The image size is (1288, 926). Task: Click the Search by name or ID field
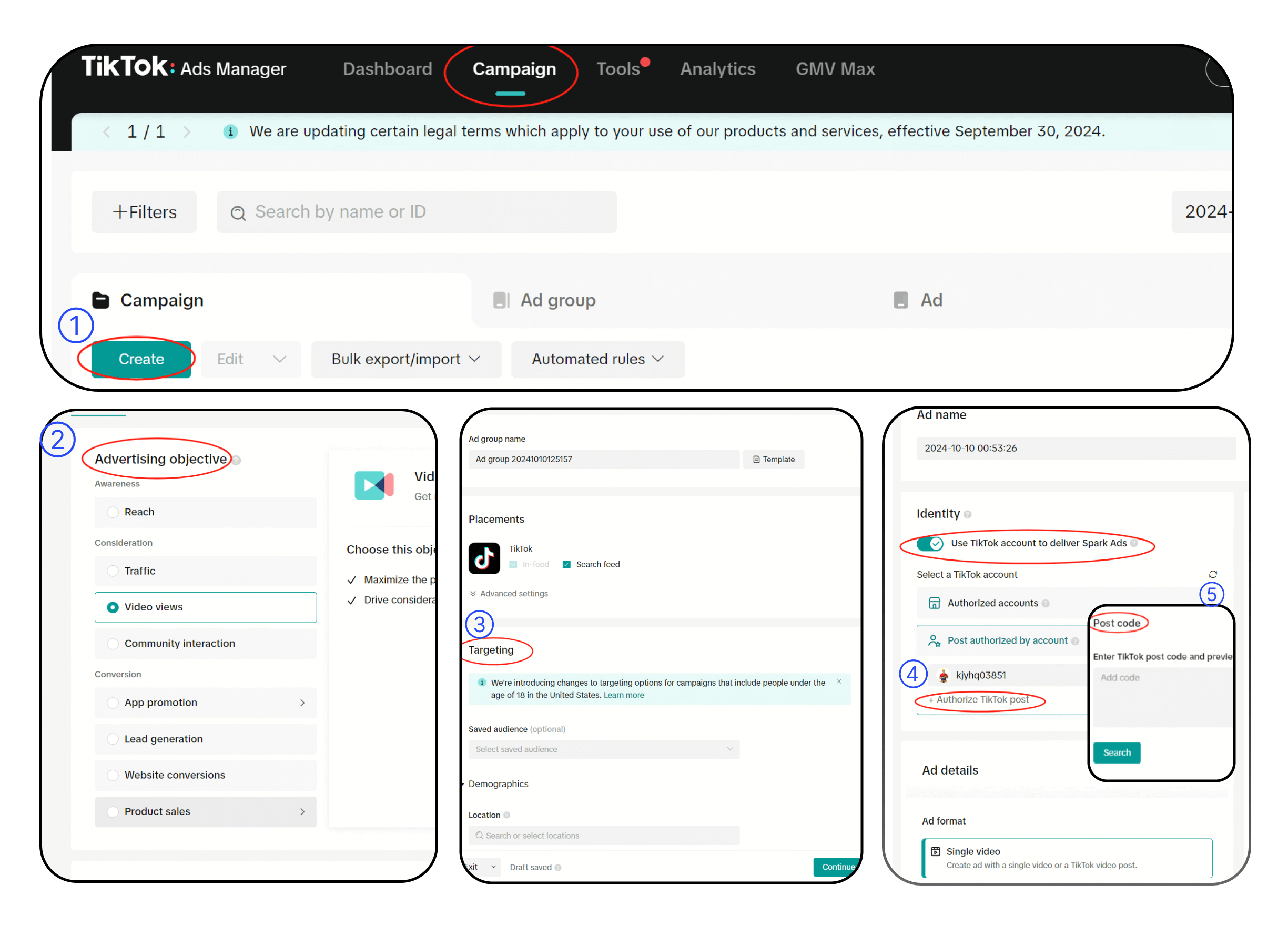click(416, 212)
